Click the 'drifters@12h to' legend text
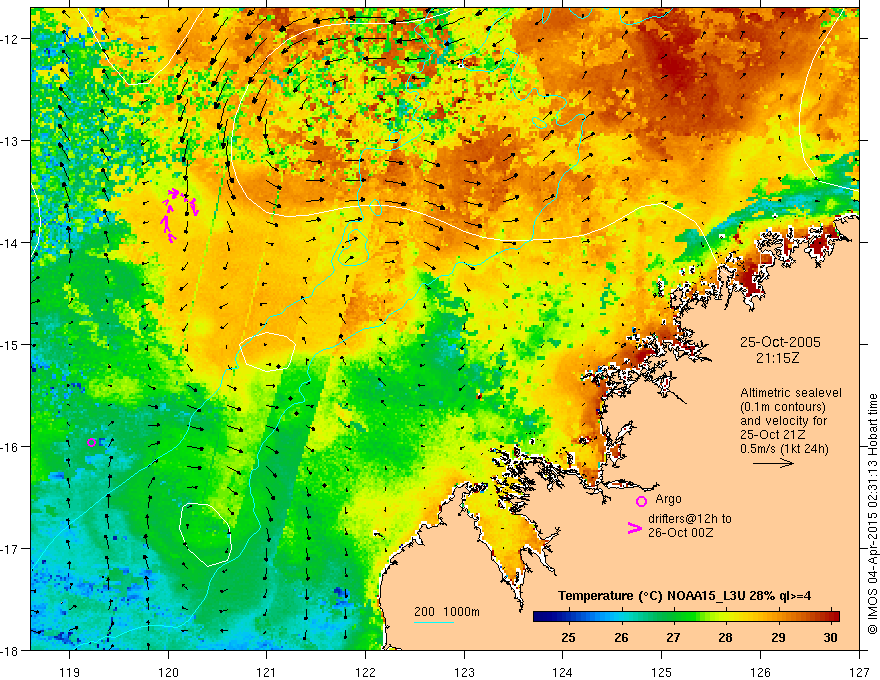 tap(690, 519)
